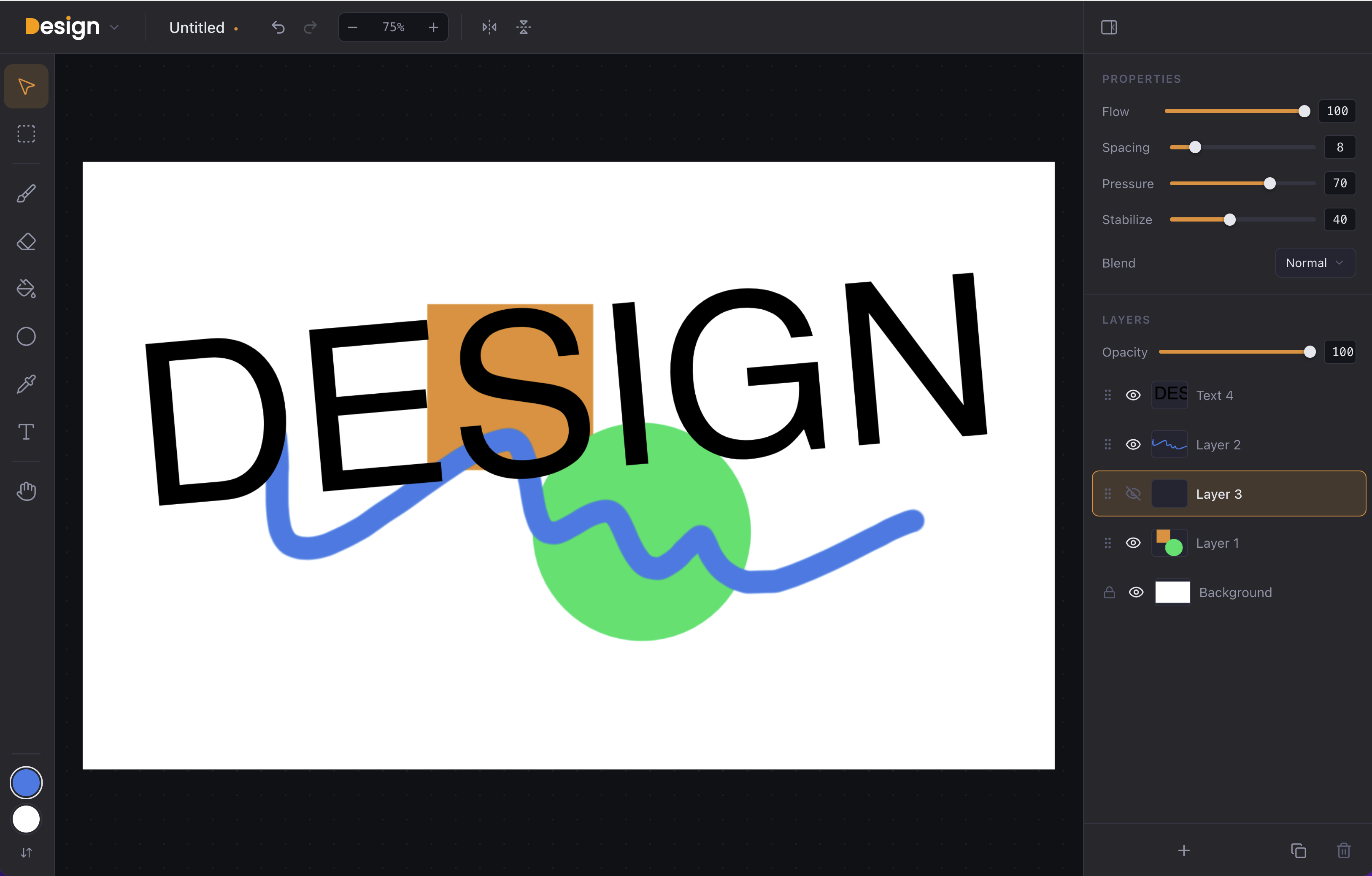The width and height of the screenshot is (1372, 876).
Task: Click the Pressure slider handle
Action: (1269, 184)
